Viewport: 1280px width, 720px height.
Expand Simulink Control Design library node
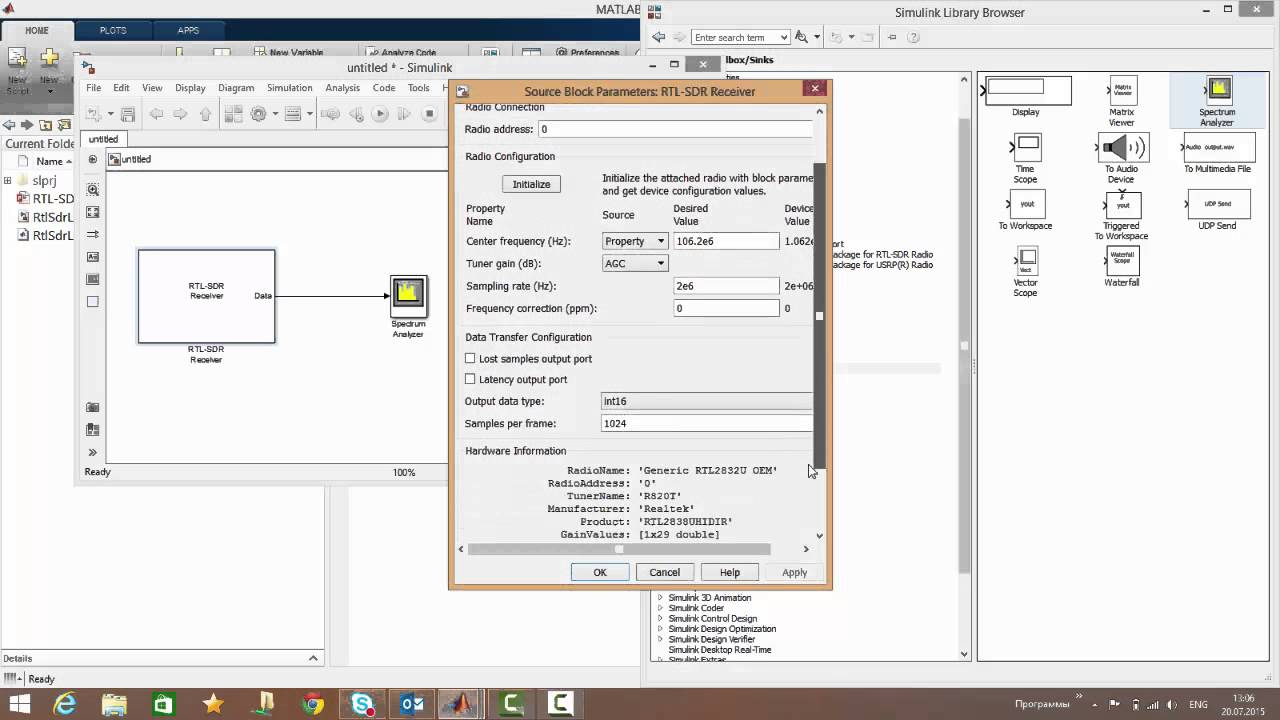pos(660,619)
